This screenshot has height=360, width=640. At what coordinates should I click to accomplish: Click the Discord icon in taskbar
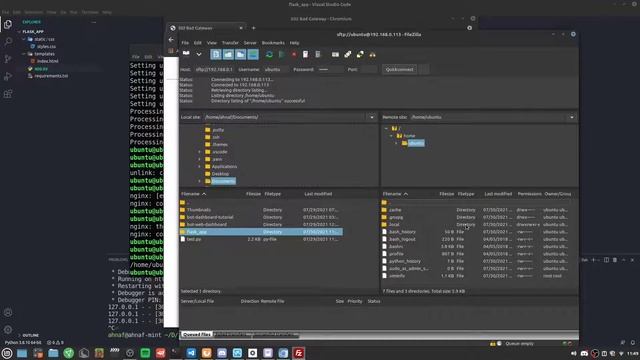coord(222,353)
